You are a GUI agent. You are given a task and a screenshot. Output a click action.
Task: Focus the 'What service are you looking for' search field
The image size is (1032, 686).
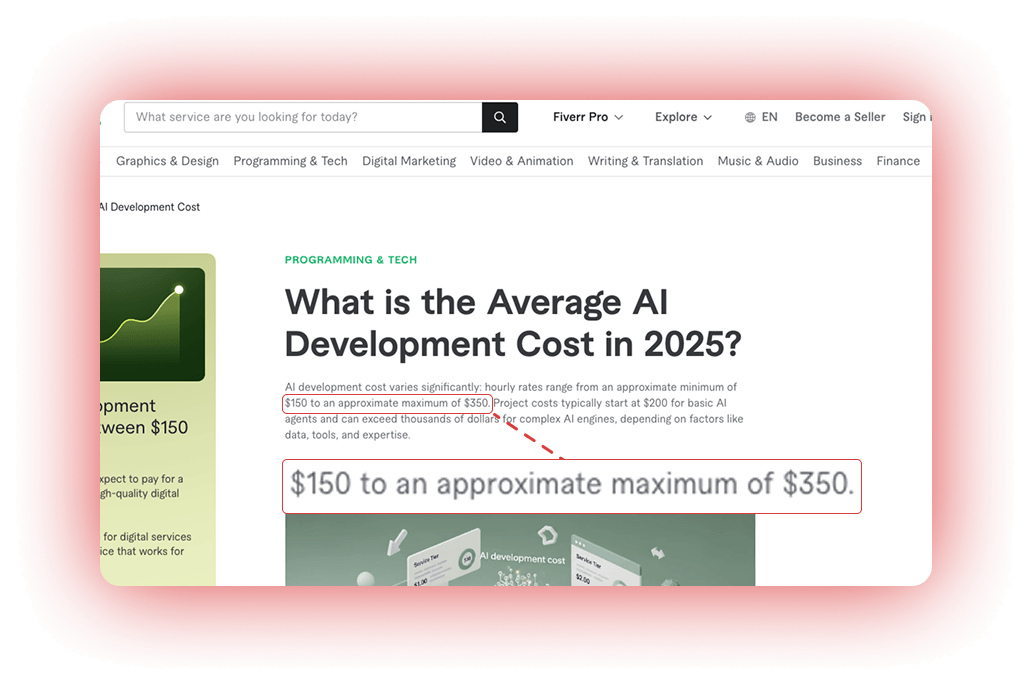pos(303,117)
